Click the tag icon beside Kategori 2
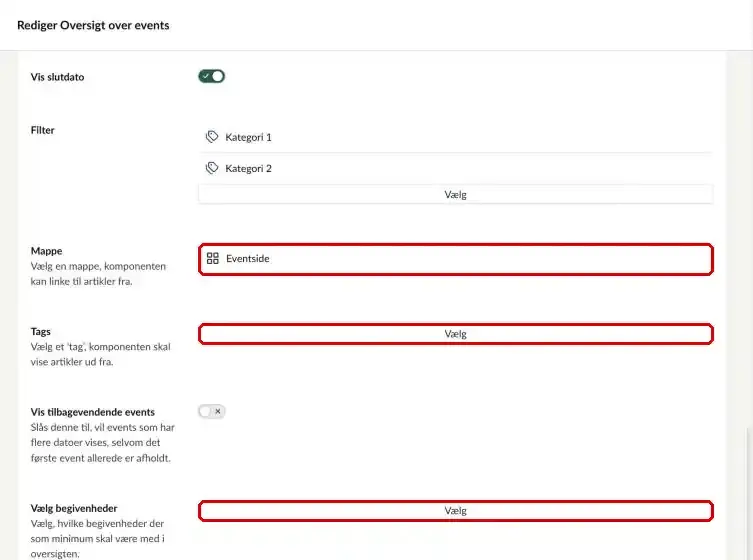 point(212,168)
